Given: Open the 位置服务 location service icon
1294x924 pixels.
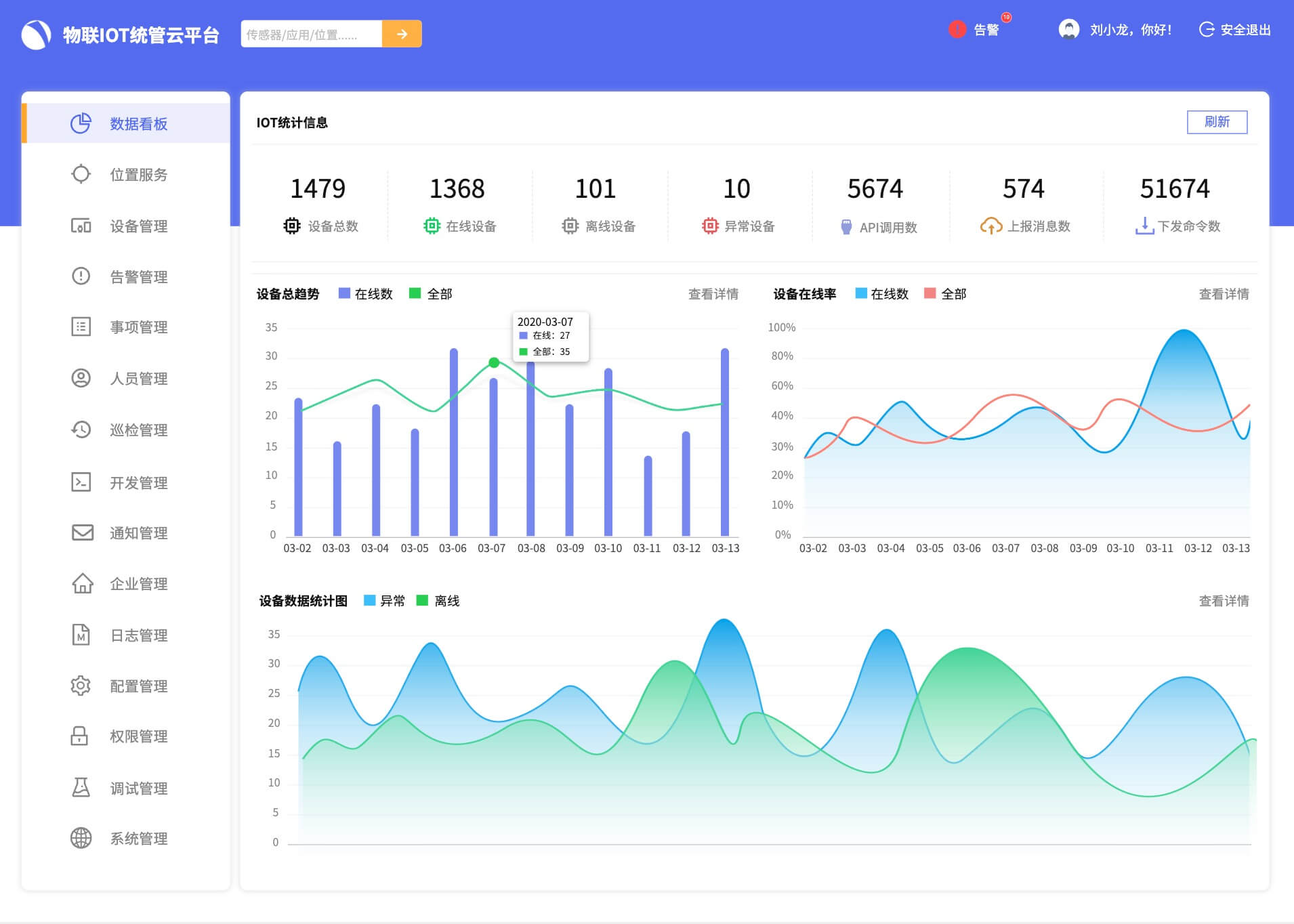Looking at the screenshot, I should coord(81,174).
